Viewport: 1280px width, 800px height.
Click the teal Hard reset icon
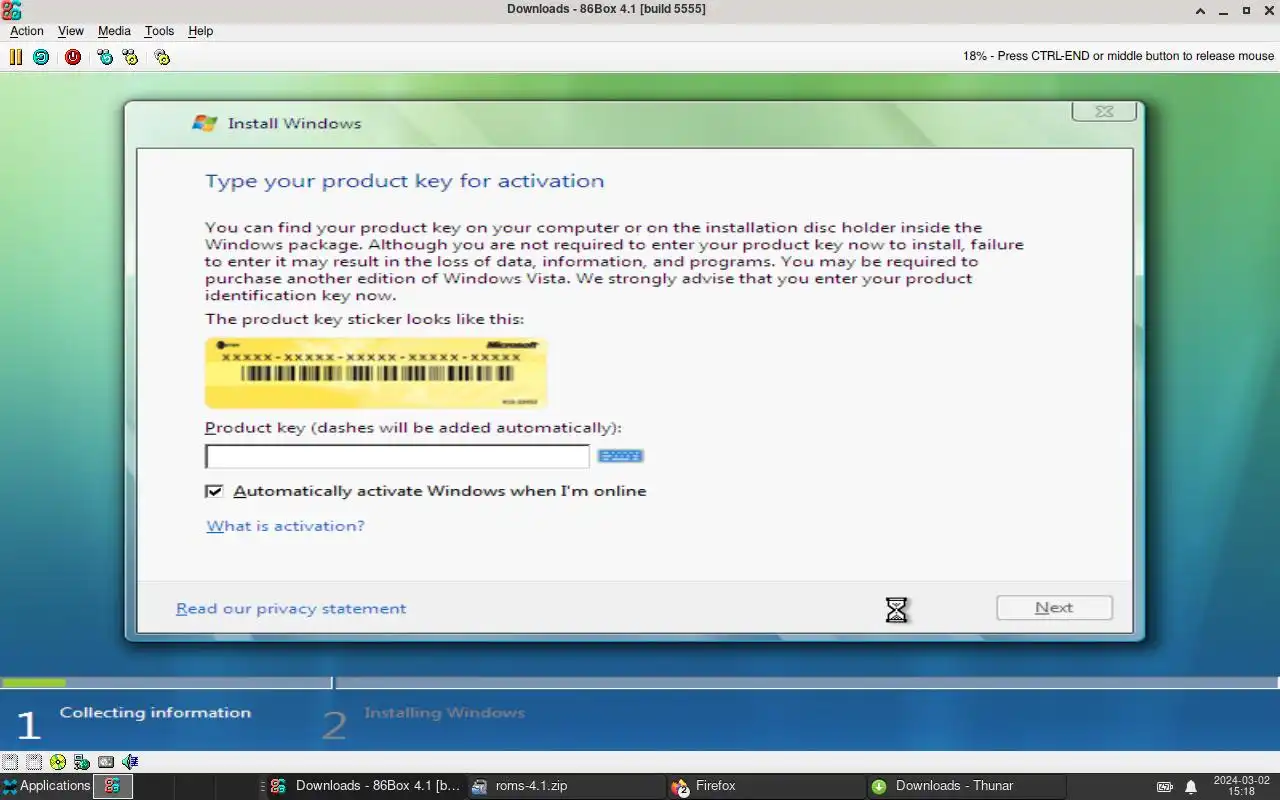pos(40,57)
